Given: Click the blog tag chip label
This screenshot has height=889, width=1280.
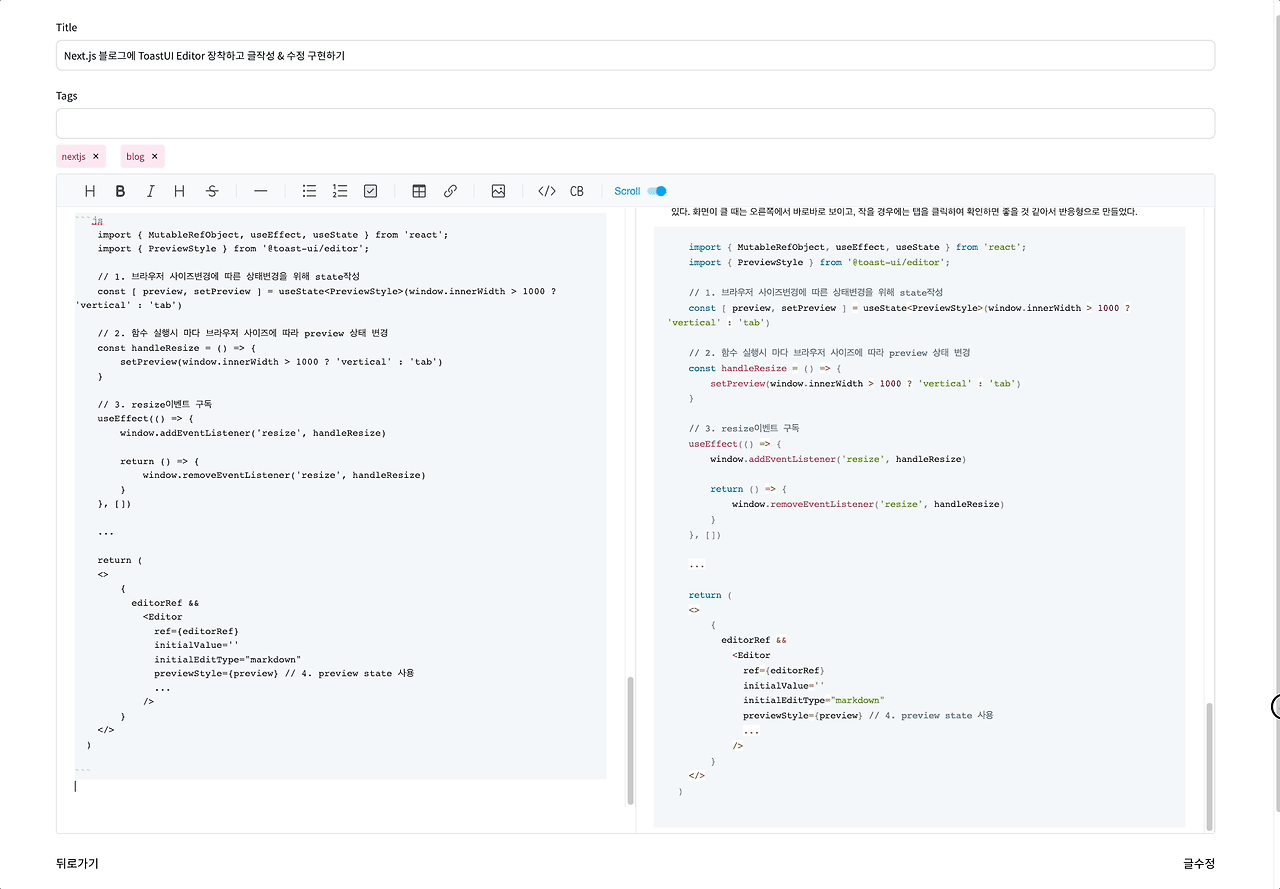Looking at the screenshot, I should coord(135,156).
